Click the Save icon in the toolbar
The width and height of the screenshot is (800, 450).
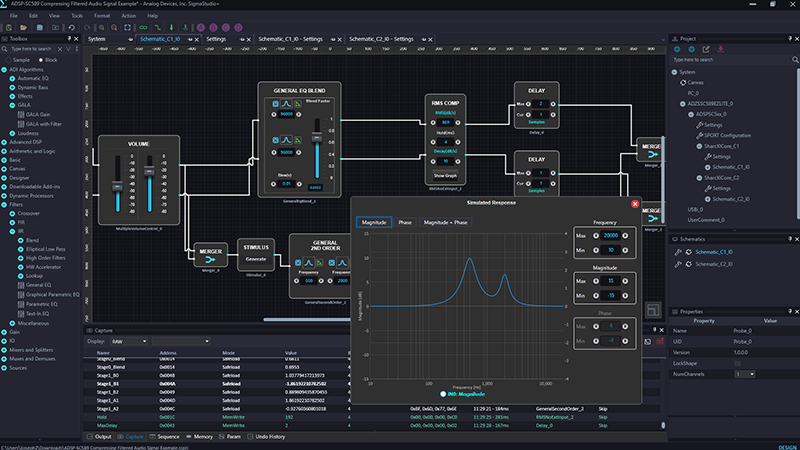point(38,28)
